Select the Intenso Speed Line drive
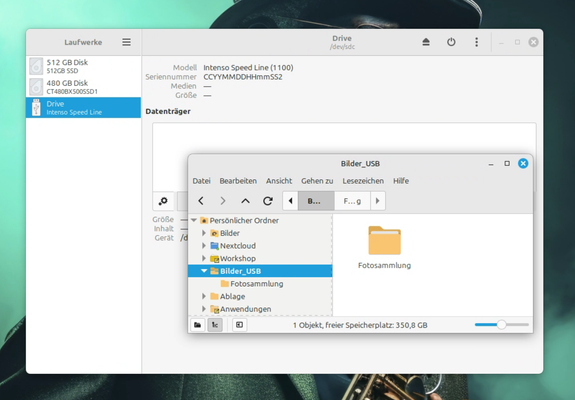This screenshot has height=400, width=575. 83,107
